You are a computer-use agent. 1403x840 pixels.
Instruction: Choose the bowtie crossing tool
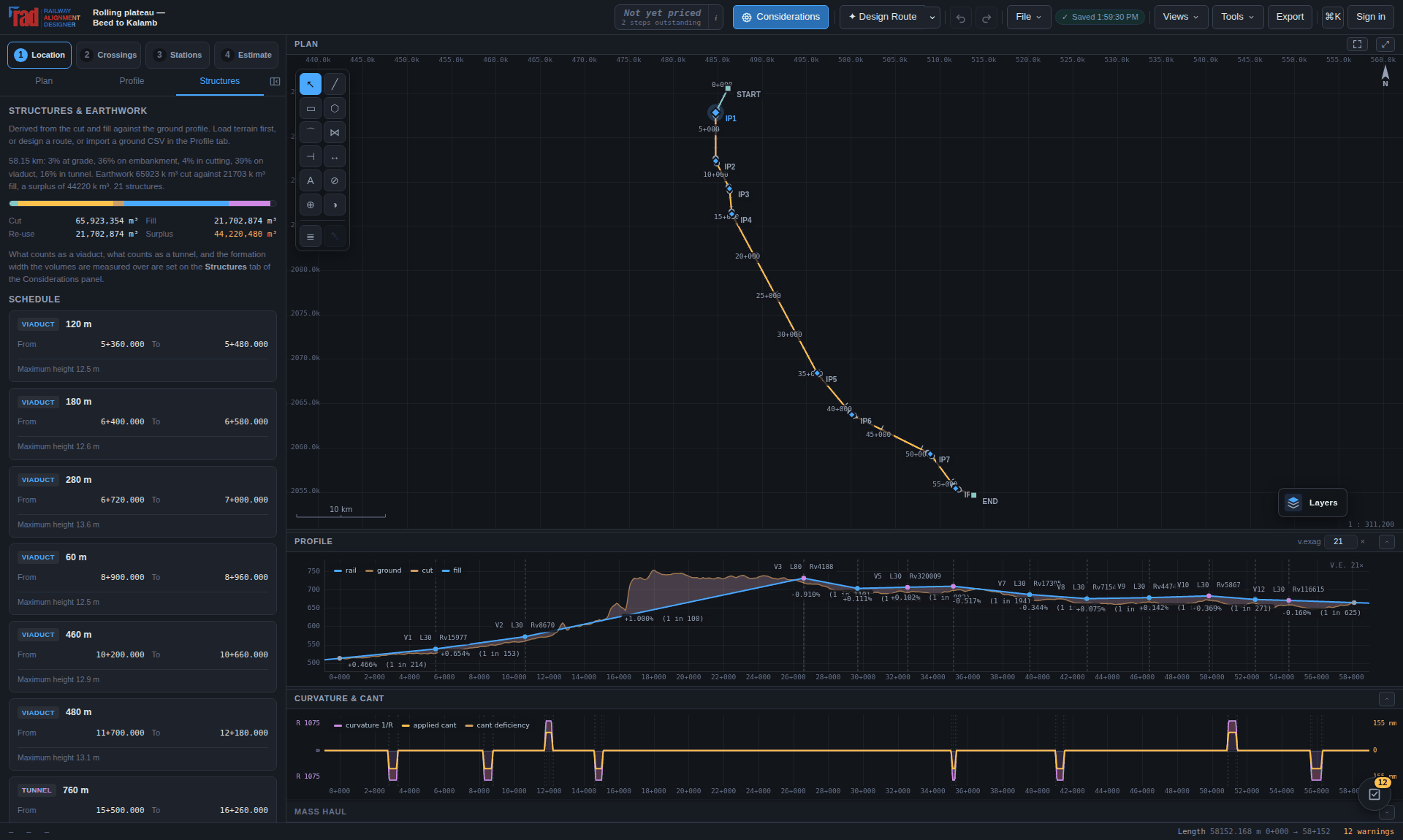tap(335, 133)
